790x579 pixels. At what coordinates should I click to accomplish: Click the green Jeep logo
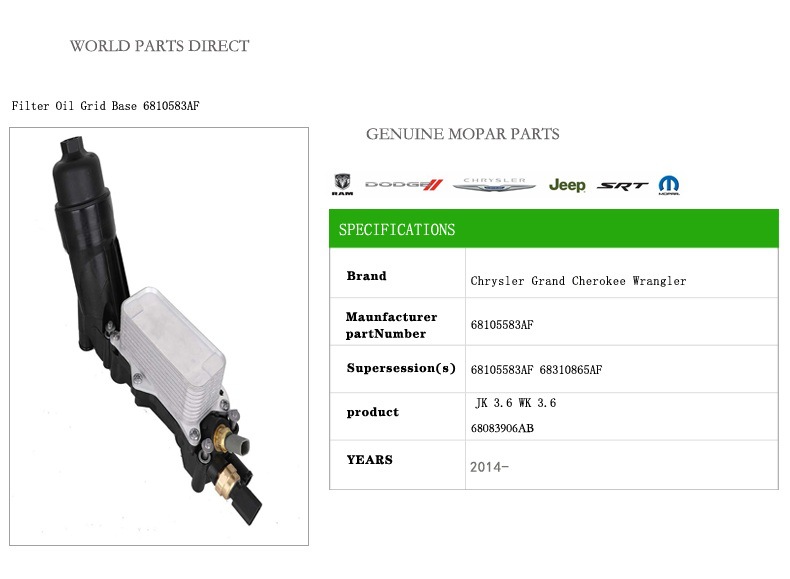tap(567, 185)
